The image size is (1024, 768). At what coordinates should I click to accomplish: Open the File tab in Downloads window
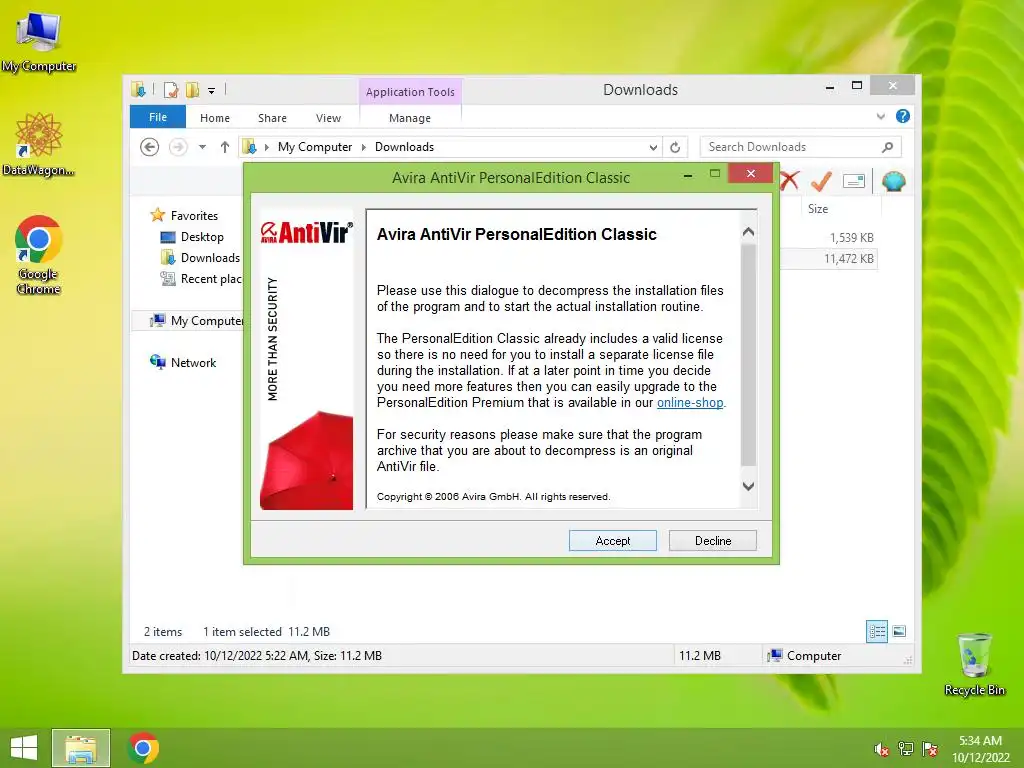[158, 118]
